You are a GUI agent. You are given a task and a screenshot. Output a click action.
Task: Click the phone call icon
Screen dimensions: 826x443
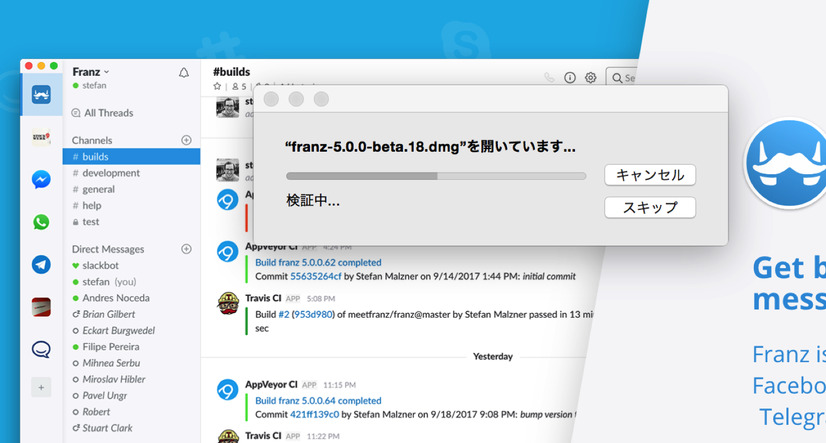coord(549,78)
